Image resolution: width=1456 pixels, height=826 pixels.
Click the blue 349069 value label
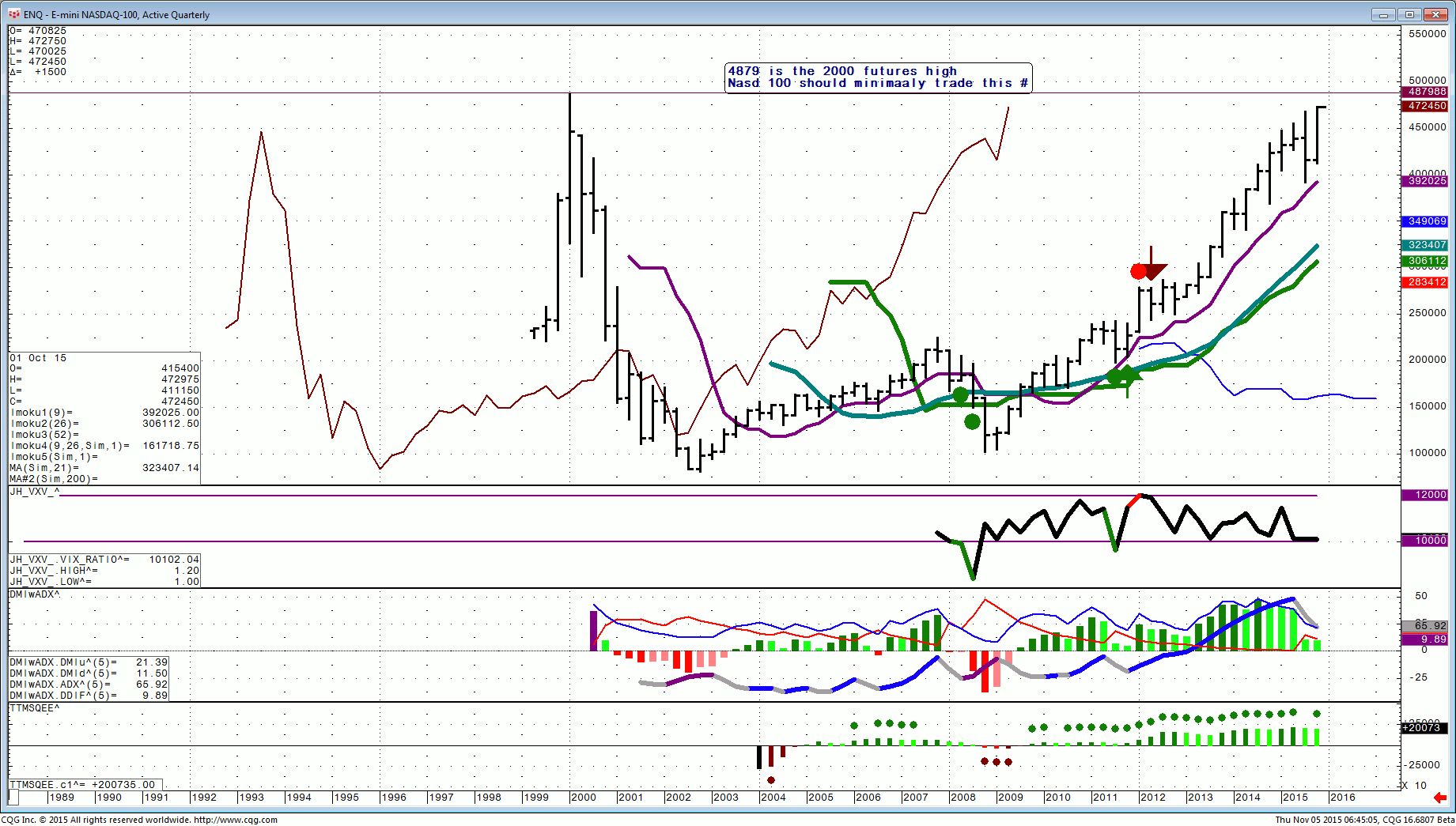[1427, 221]
